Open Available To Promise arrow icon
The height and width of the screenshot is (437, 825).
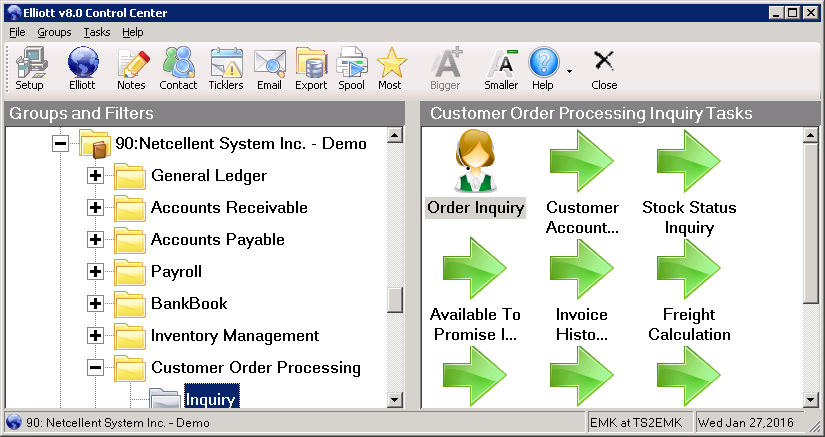[475, 268]
